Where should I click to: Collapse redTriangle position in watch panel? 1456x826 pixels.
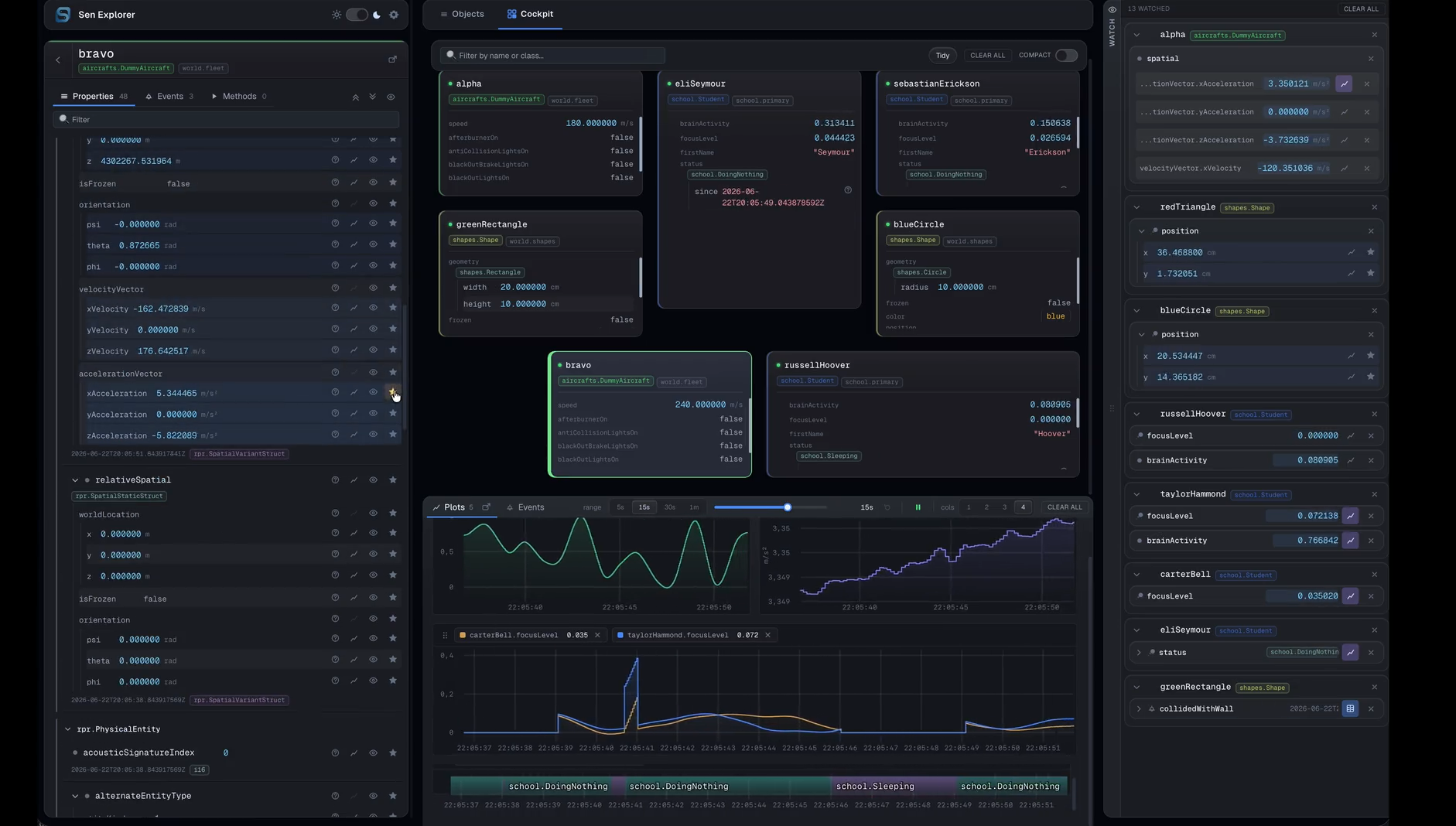[1141, 231]
